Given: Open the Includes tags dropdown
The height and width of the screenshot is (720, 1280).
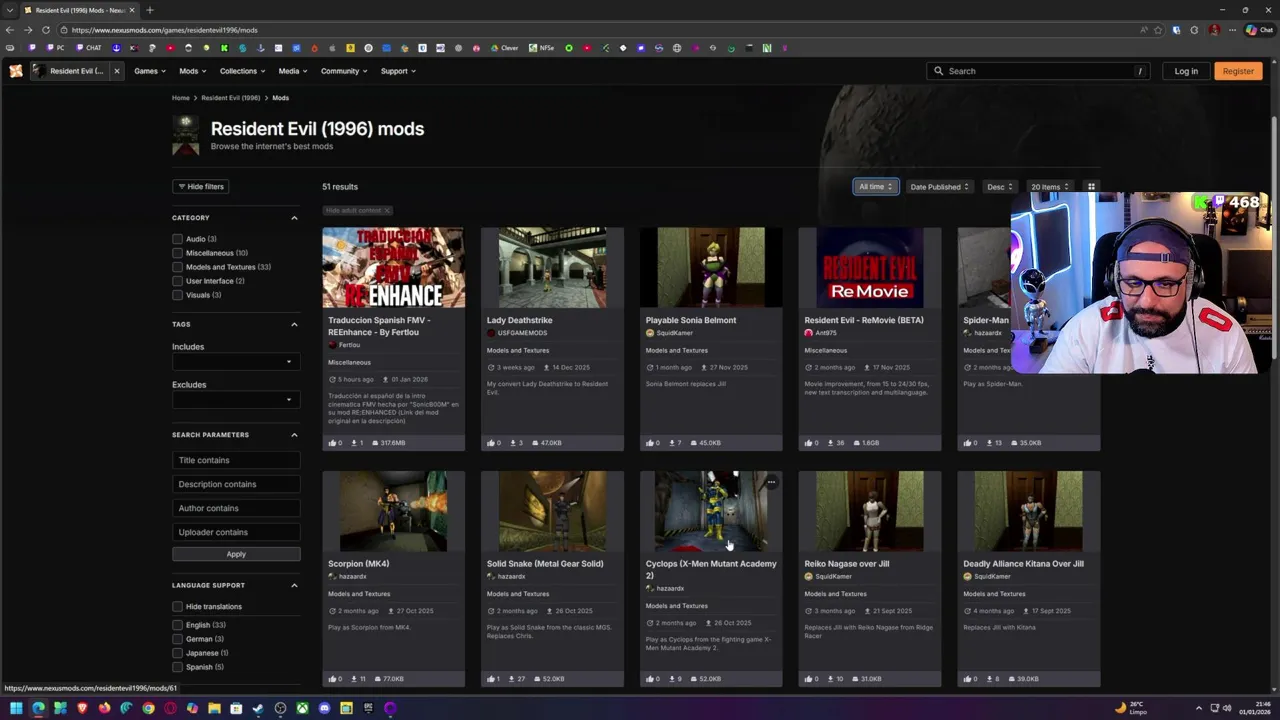Looking at the screenshot, I should pyautogui.click(x=236, y=362).
